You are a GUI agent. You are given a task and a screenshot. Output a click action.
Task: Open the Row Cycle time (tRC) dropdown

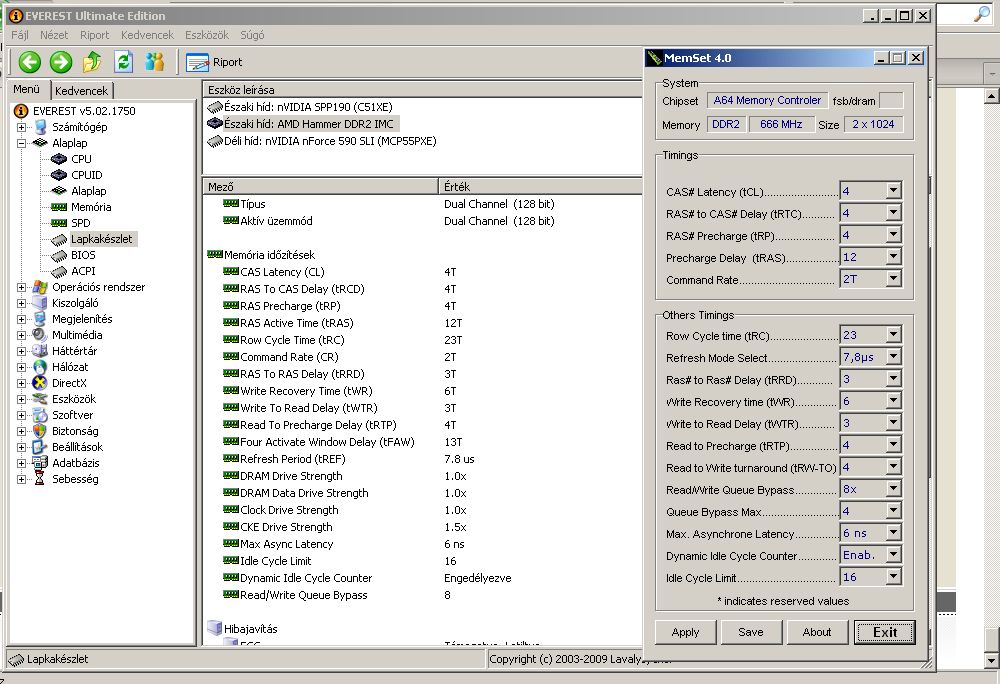(893, 335)
